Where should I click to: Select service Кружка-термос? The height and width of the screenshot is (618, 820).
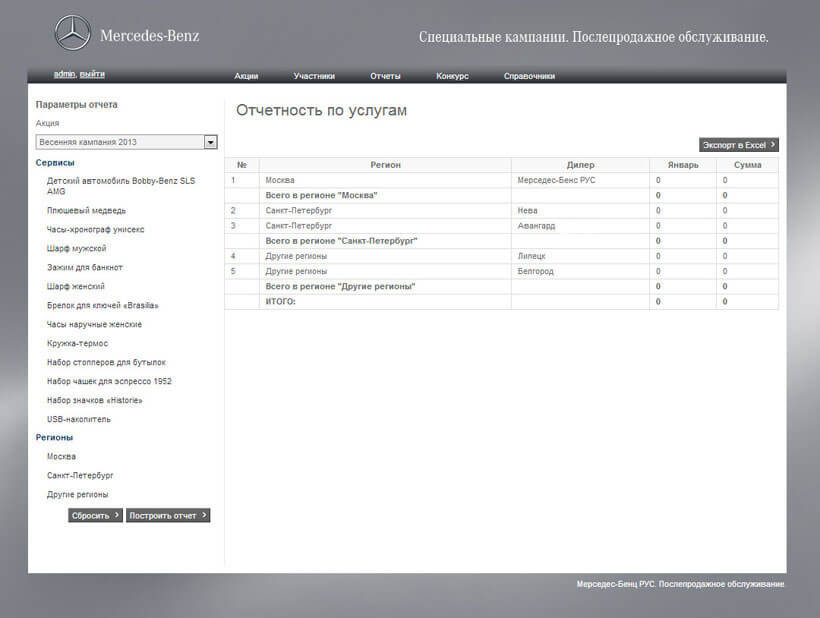[77, 344]
